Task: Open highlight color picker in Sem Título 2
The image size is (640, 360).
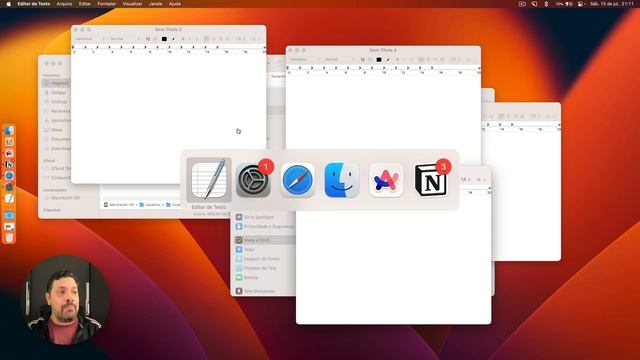Action: click(173, 39)
